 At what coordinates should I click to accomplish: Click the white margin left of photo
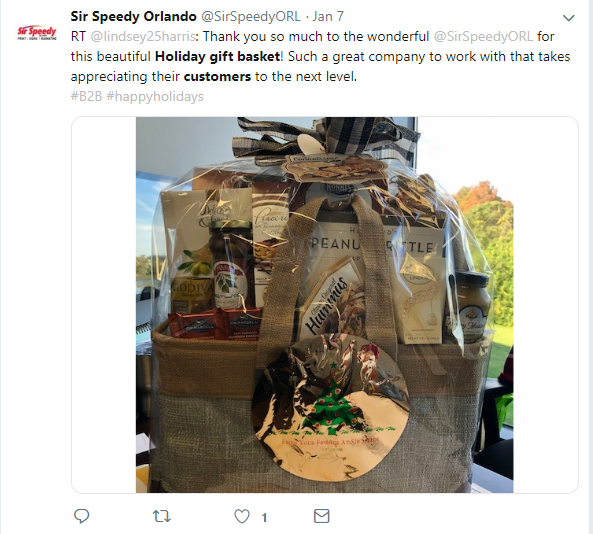(x=104, y=305)
